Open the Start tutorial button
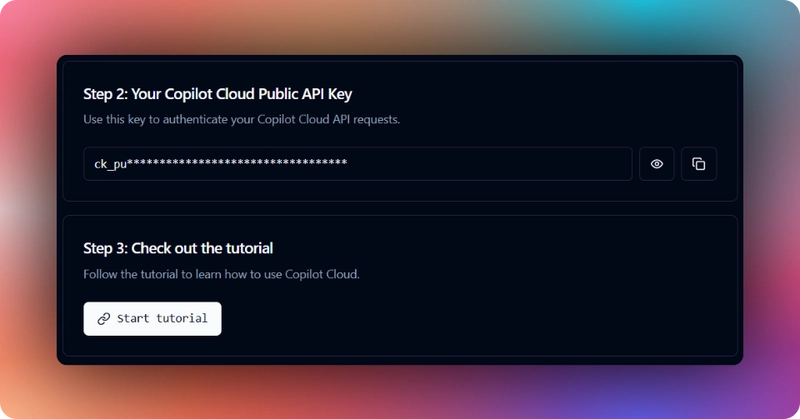The width and height of the screenshot is (800, 419). 152,318
